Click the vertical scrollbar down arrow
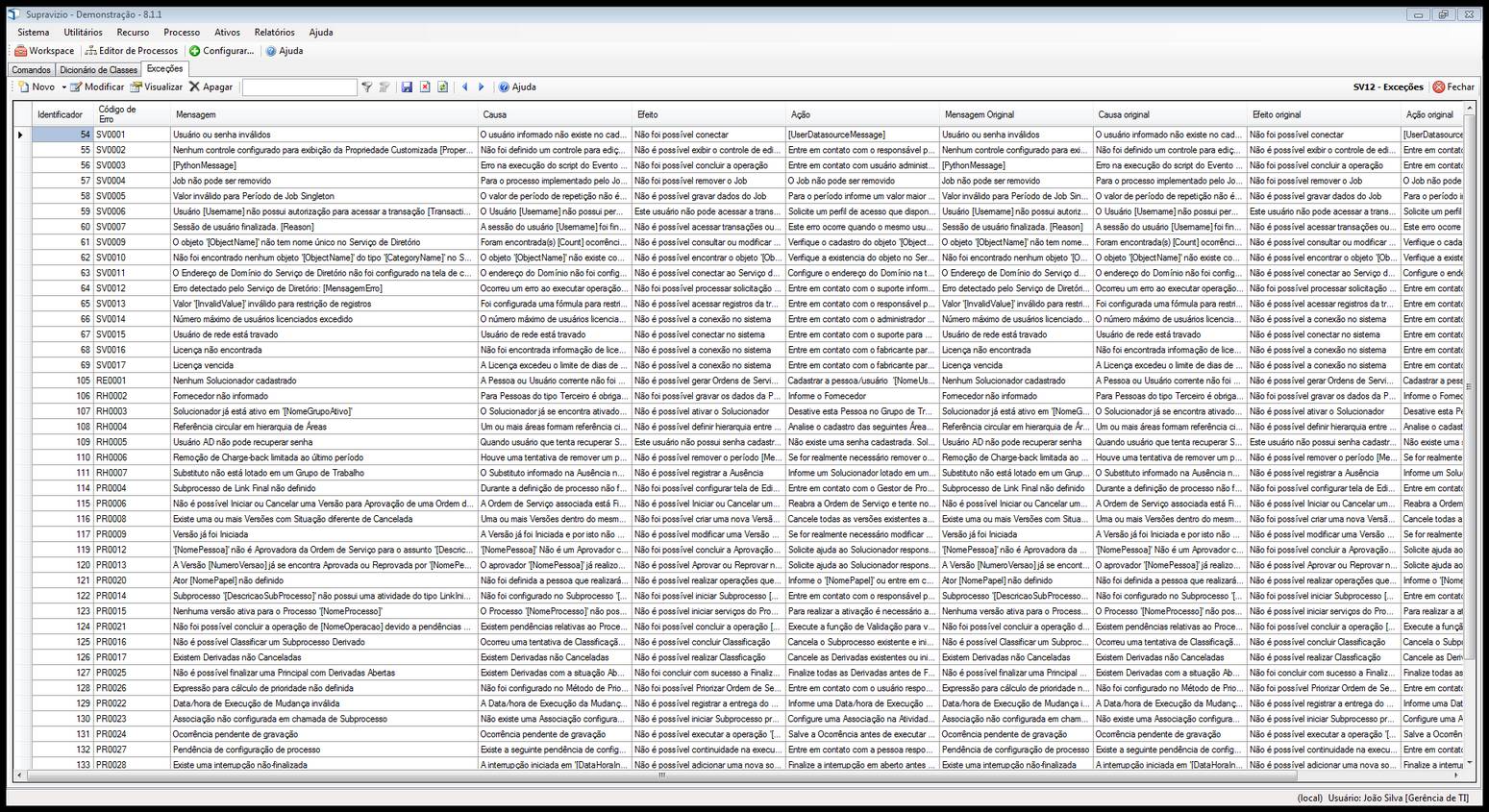1489x812 pixels. (1468, 763)
